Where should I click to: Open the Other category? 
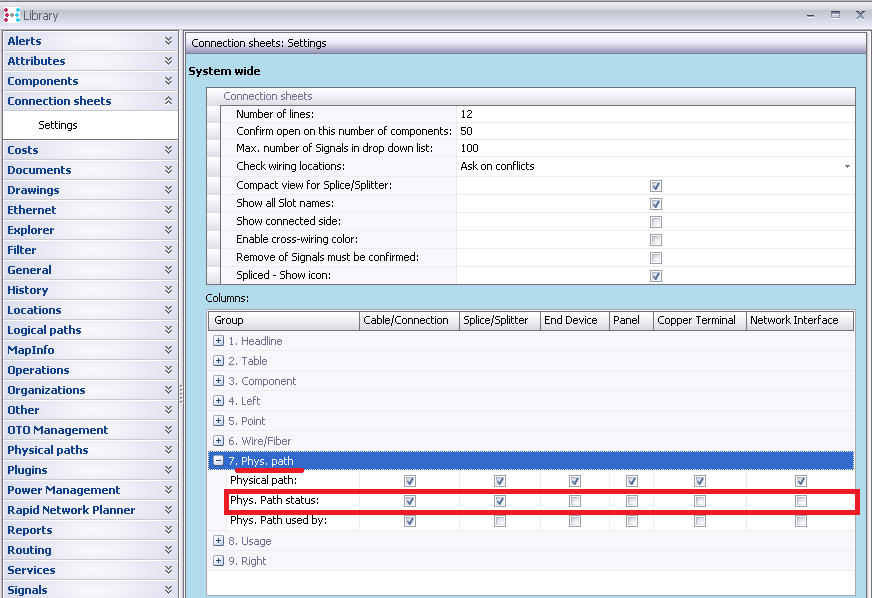[90, 410]
